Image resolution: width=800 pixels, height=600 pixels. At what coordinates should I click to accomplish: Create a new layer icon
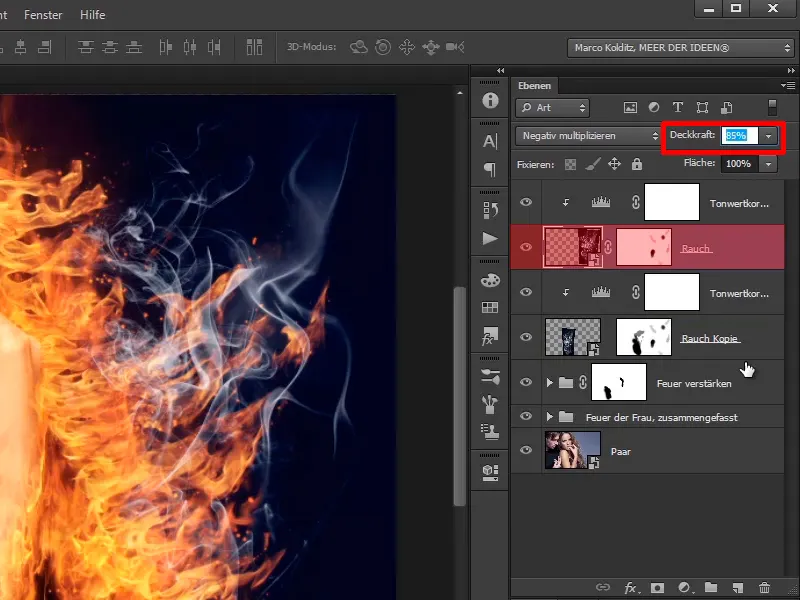coord(738,588)
